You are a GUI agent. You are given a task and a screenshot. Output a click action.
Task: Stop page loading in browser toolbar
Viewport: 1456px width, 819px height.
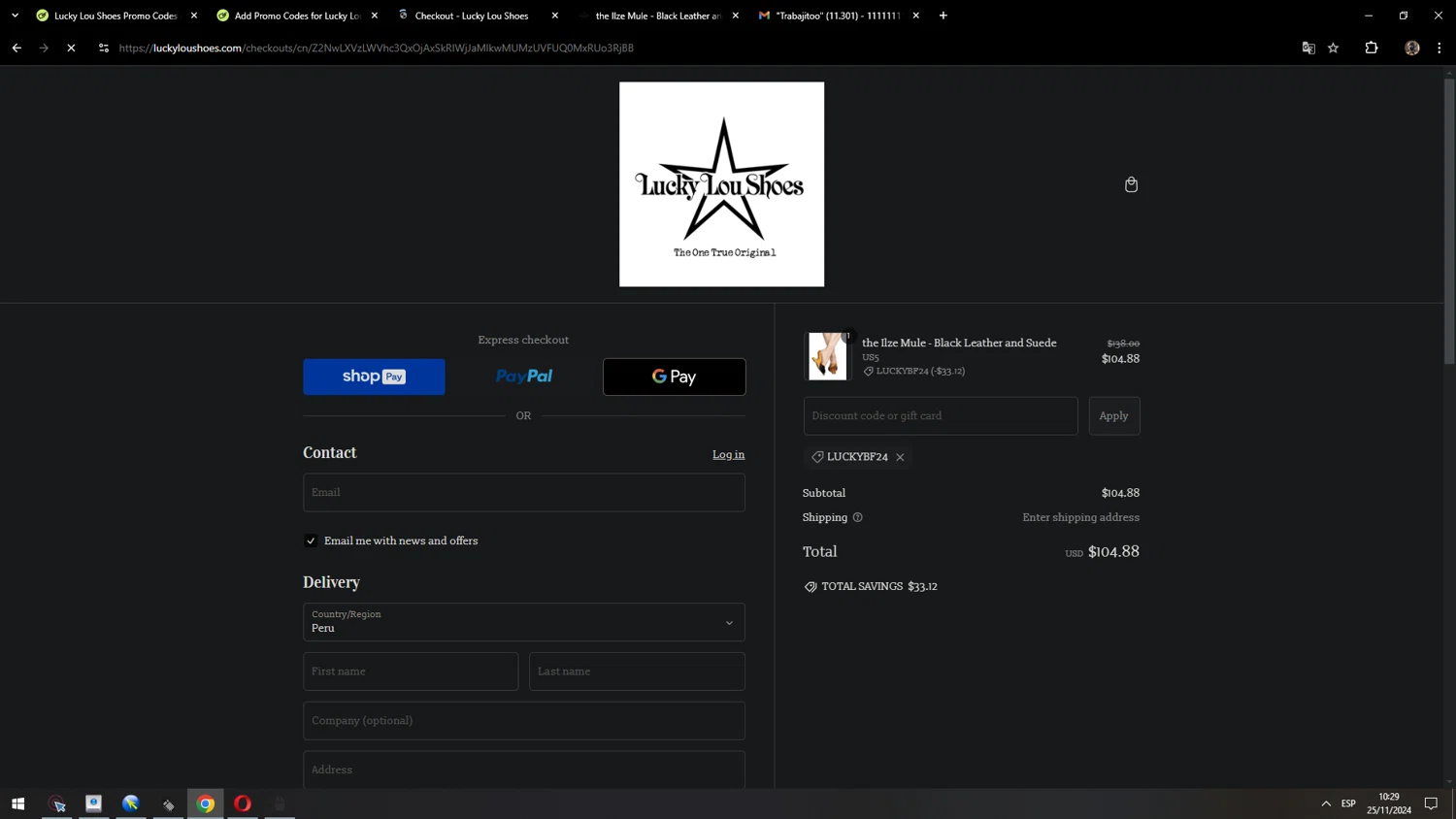71,48
